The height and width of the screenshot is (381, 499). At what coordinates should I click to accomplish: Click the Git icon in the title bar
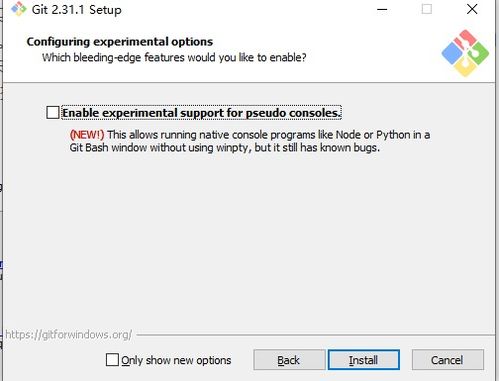click(x=18, y=9)
